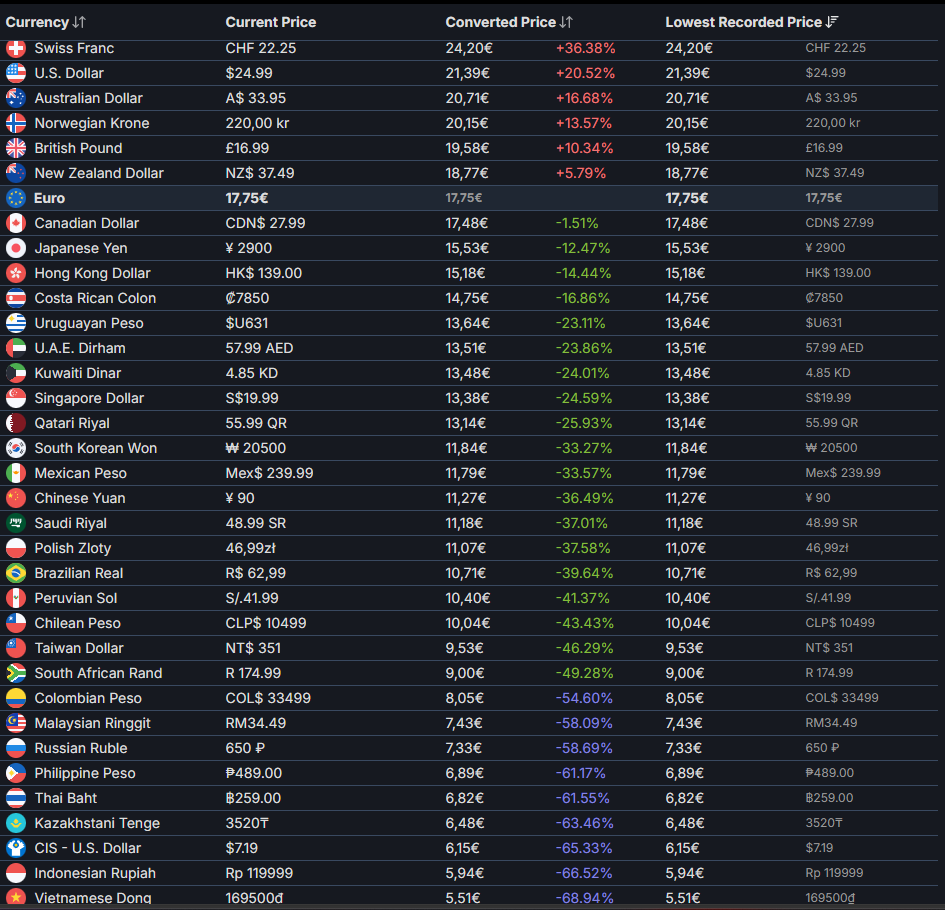The width and height of the screenshot is (945, 910).
Task: Click the Kuwaiti Dinar flag icon
Action: point(16,373)
